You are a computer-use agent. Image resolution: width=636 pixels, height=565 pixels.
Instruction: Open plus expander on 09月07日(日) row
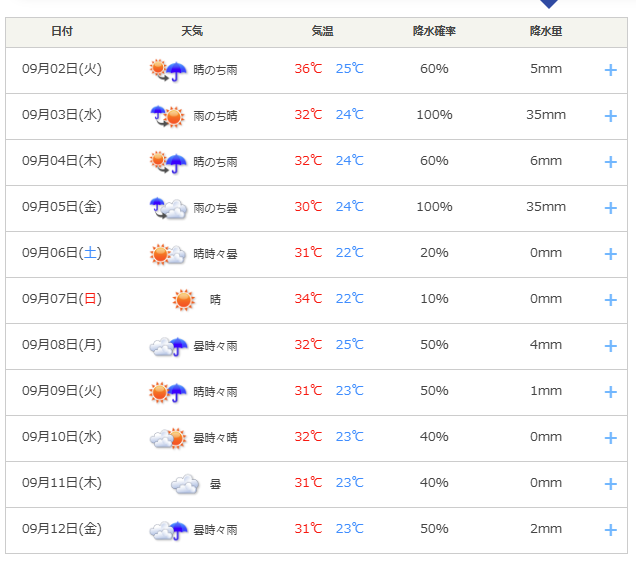click(x=611, y=300)
